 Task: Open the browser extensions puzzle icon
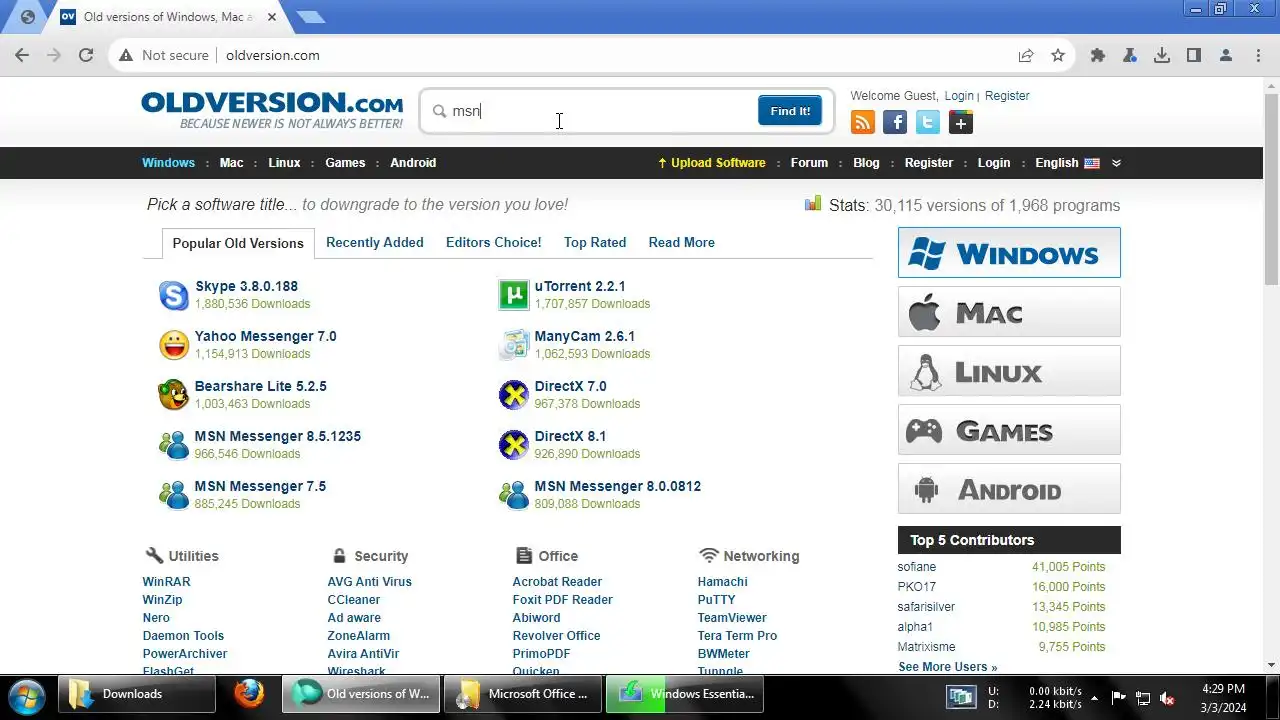[1098, 55]
